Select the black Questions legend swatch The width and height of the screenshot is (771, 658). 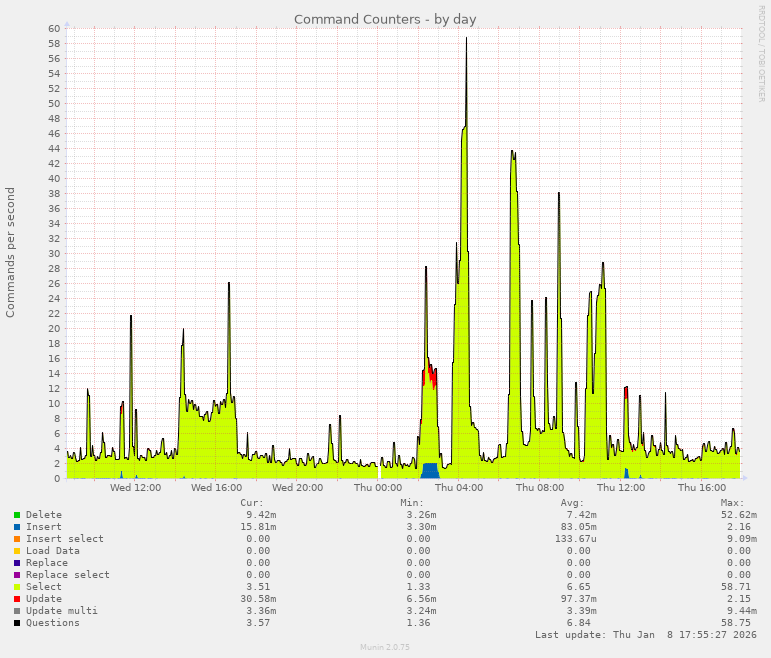tap(17, 623)
